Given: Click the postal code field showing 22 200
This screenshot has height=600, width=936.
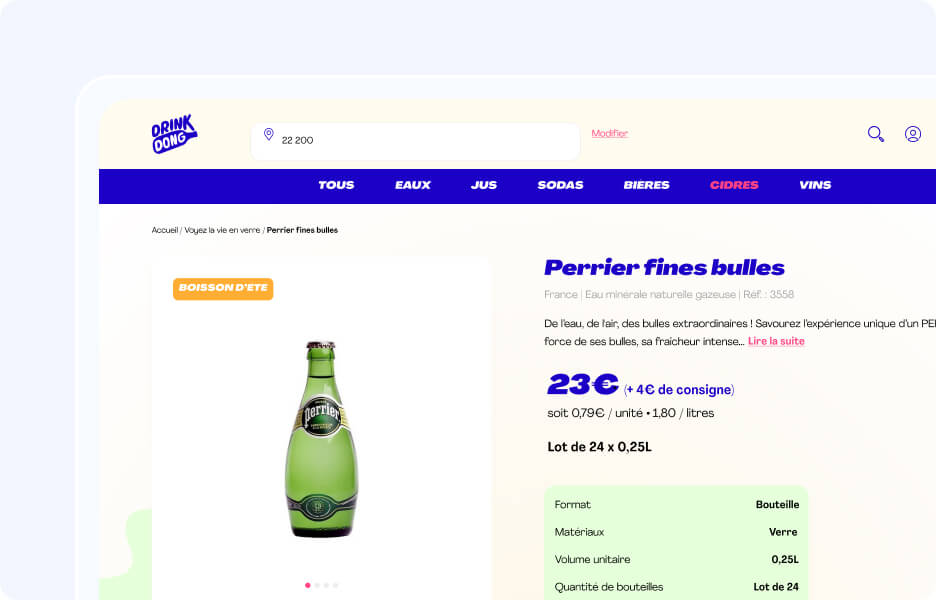Looking at the screenshot, I should 415,141.
